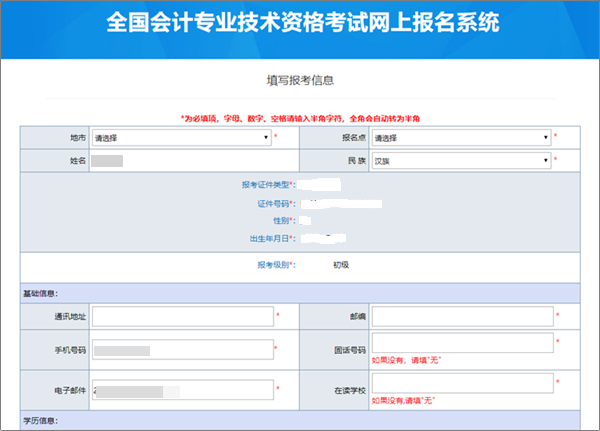Click the 邮编 input field
This screenshot has width=600, height=431.
coord(463,316)
